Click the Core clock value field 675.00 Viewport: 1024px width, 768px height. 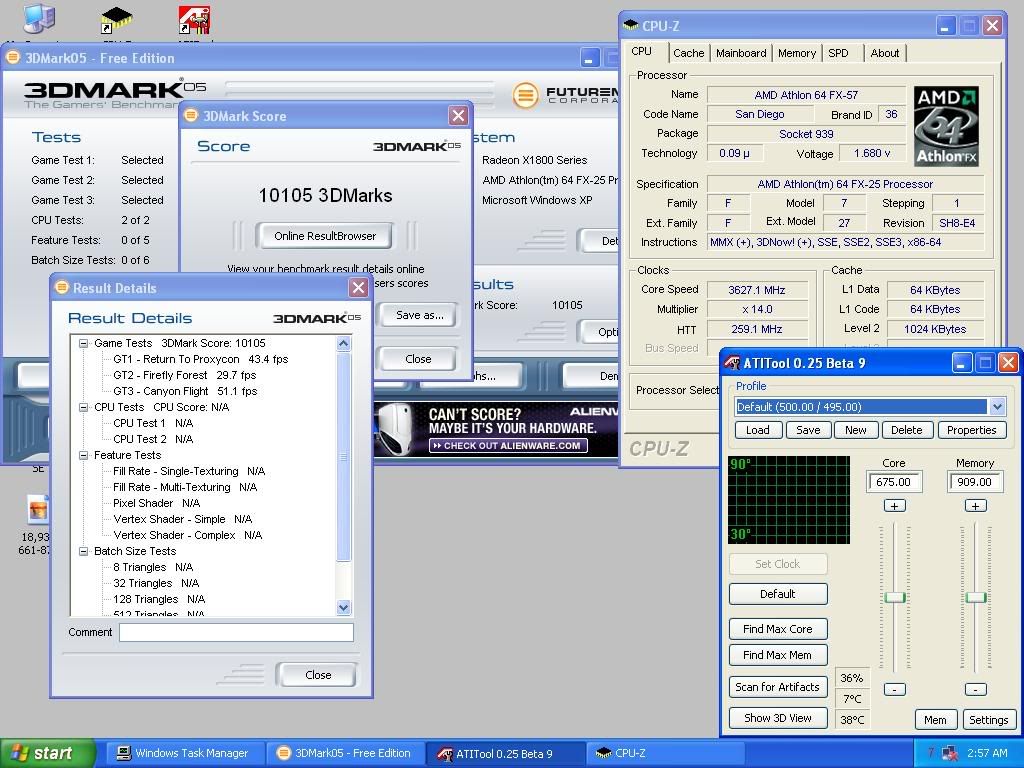(x=893, y=482)
